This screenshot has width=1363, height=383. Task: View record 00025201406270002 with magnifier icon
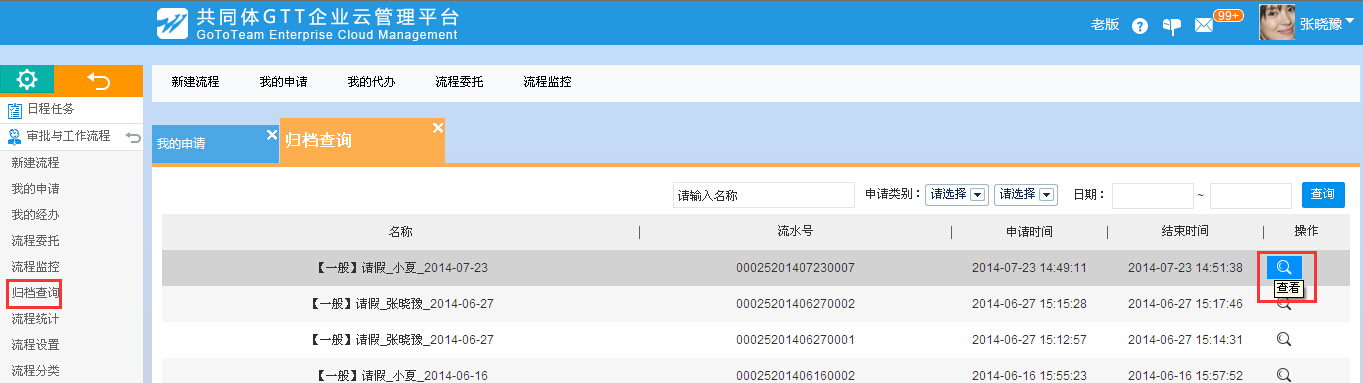(x=1284, y=304)
